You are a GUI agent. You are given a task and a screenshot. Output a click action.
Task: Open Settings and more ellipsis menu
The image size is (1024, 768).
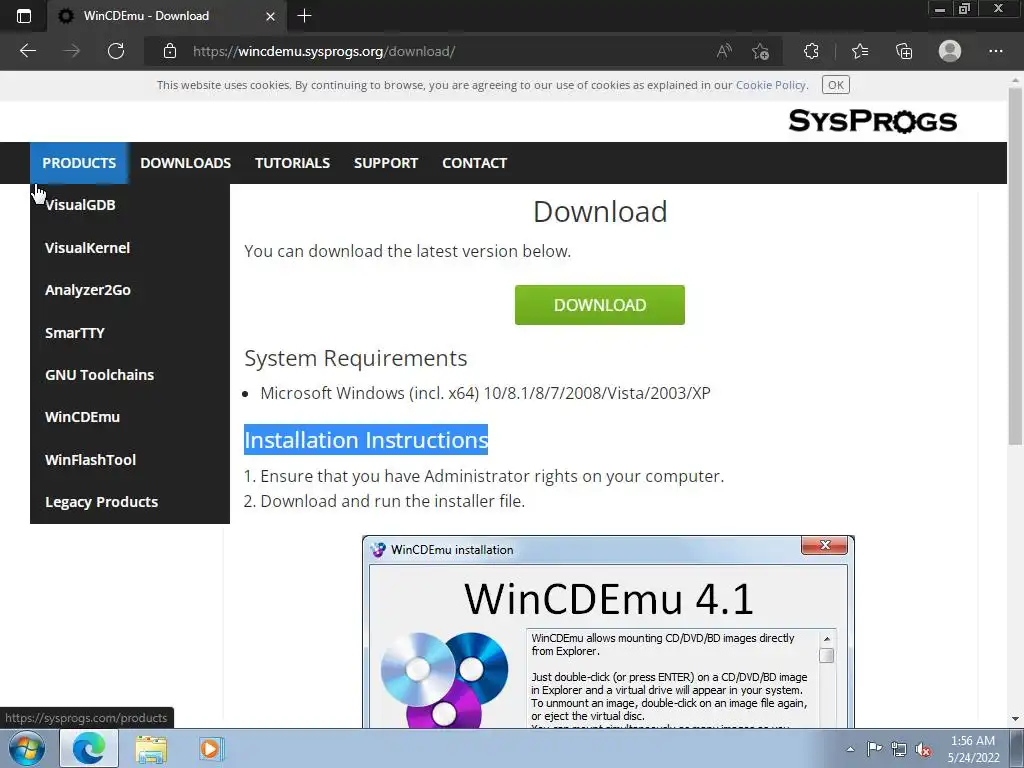(x=995, y=51)
